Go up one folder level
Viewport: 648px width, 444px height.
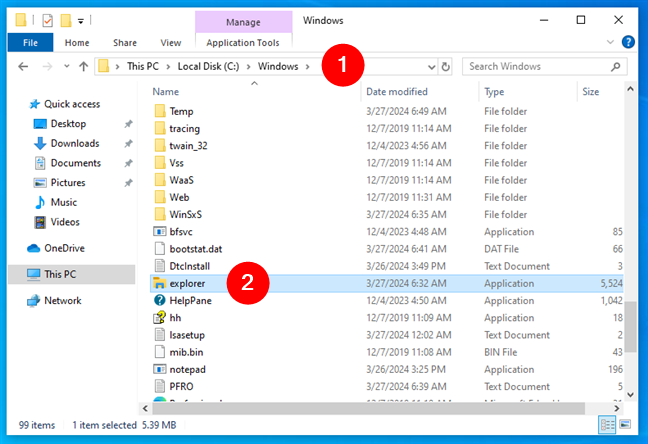click(83, 66)
